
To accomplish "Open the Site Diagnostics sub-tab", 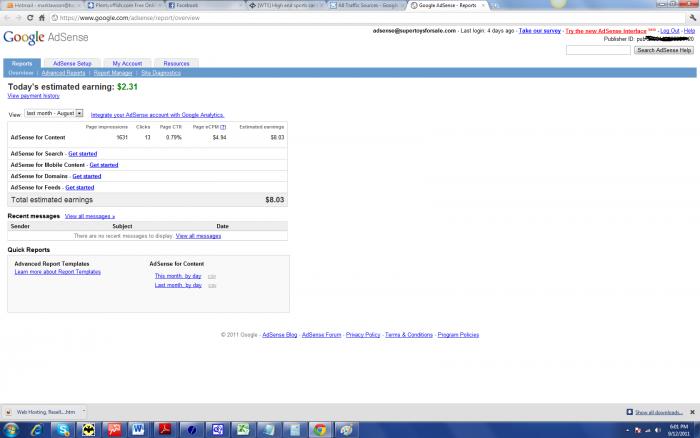I will [161, 73].
